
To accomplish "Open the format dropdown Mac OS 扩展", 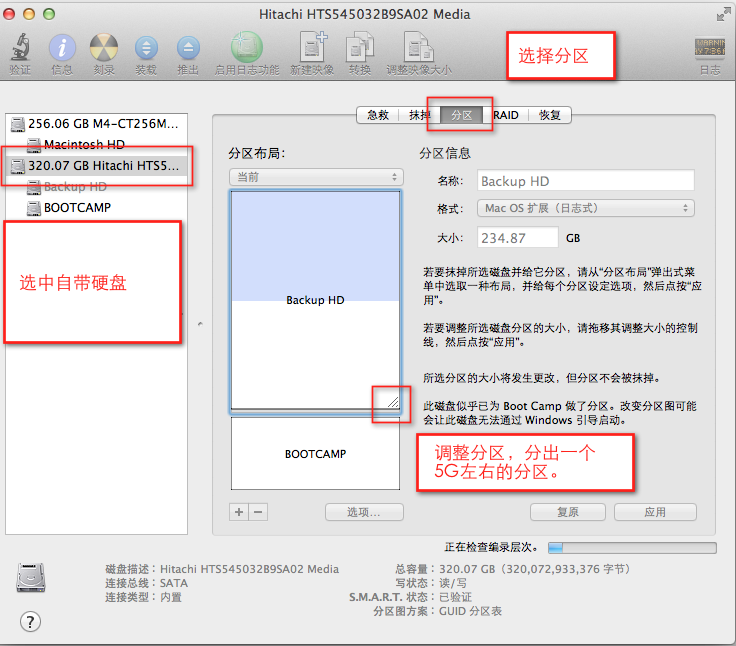I will pyautogui.click(x=585, y=208).
